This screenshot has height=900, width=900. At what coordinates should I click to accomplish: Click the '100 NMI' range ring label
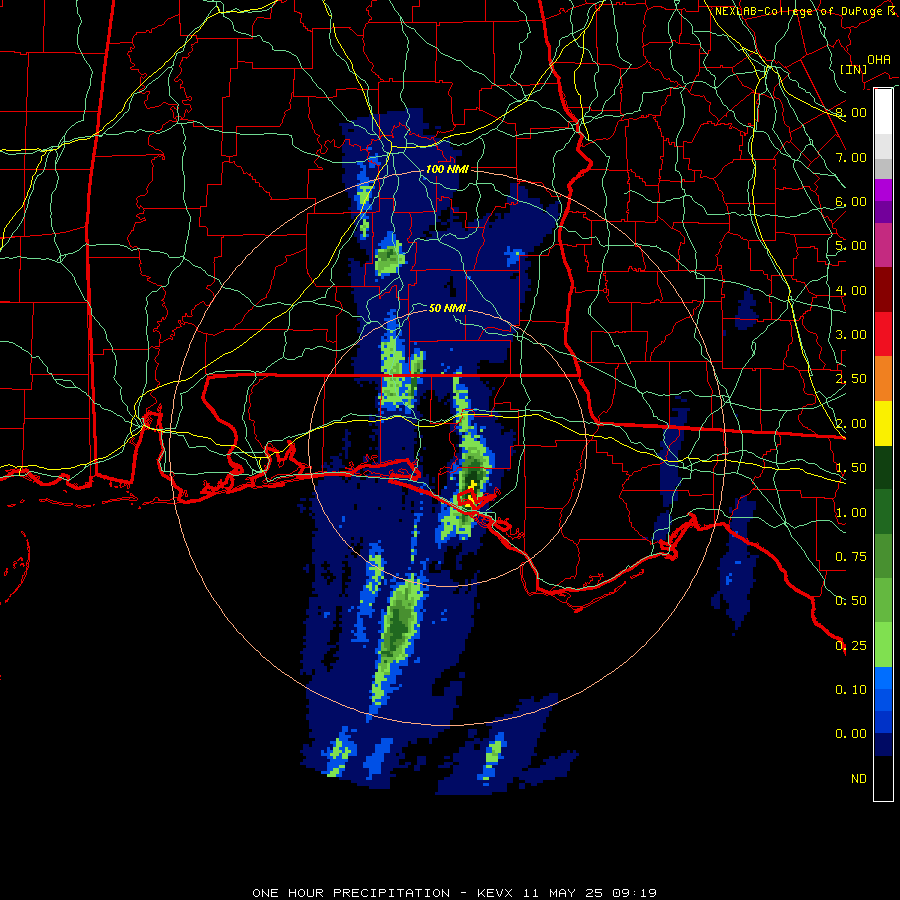pos(447,169)
